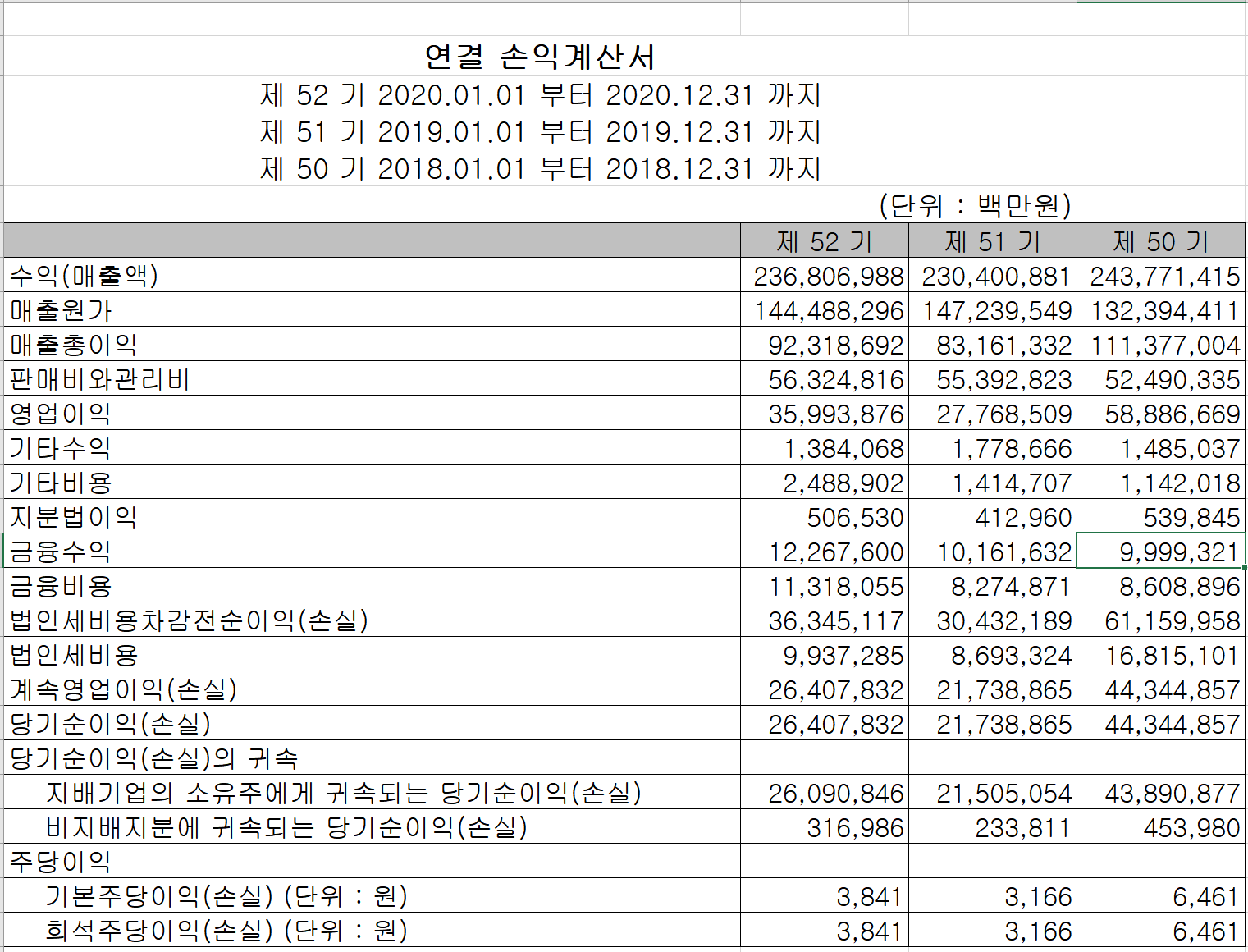
Task: Select the highlighted cell 9,999,321
Action: (x=1161, y=551)
